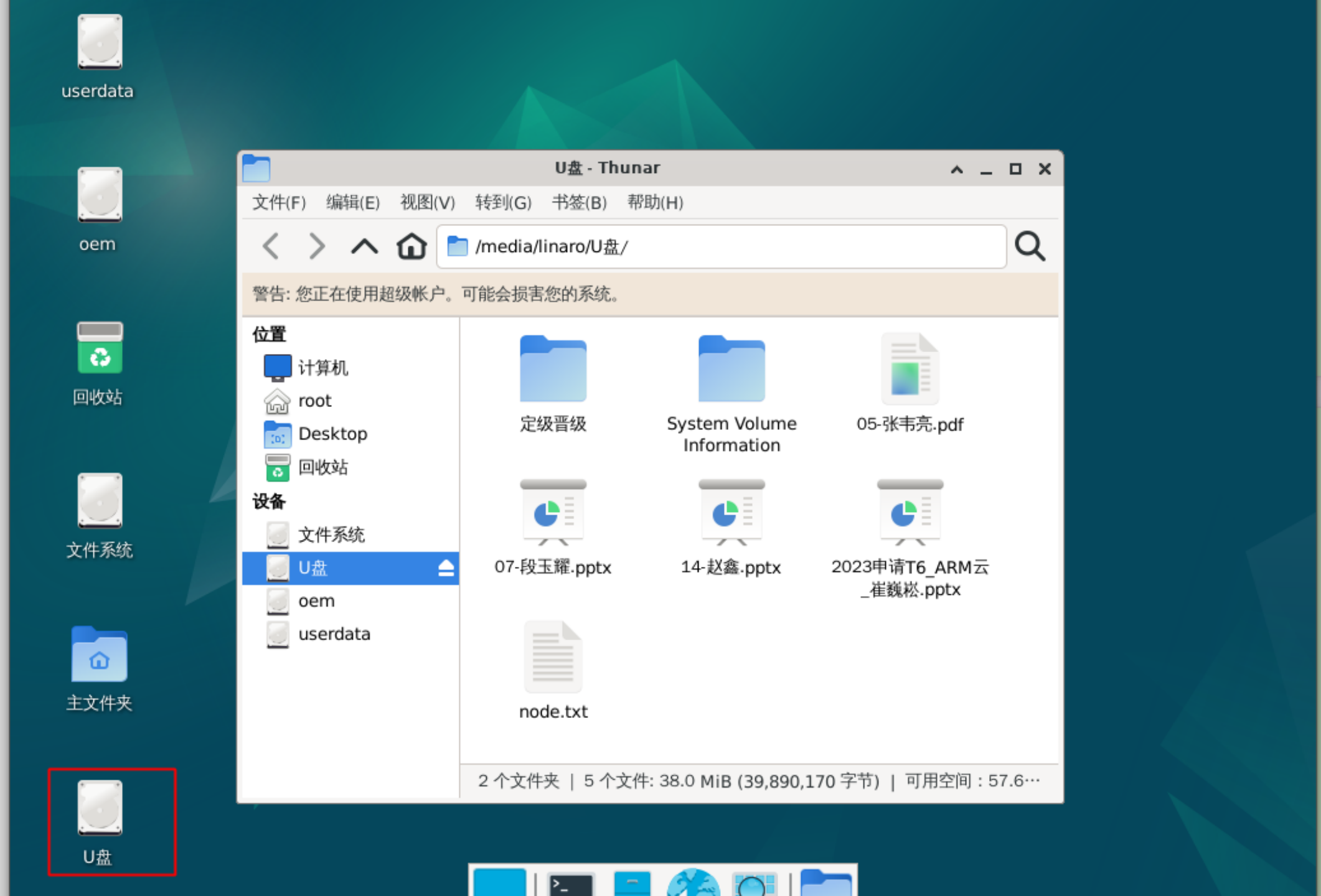The height and width of the screenshot is (896, 1321).
Task: Select the 2023申请T6_ARM云 pptx file
Action: (x=910, y=538)
